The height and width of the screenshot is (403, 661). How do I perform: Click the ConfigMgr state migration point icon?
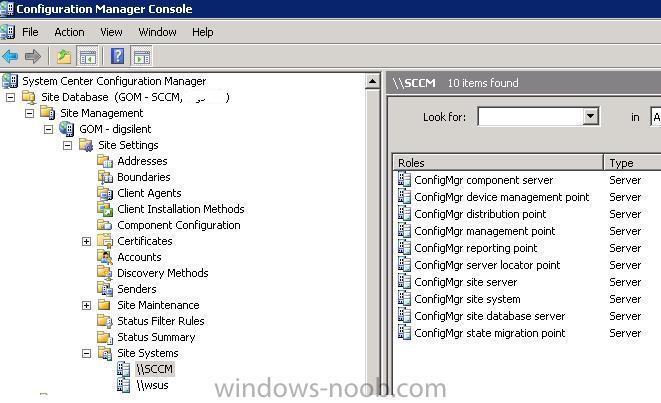pos(404,333)
